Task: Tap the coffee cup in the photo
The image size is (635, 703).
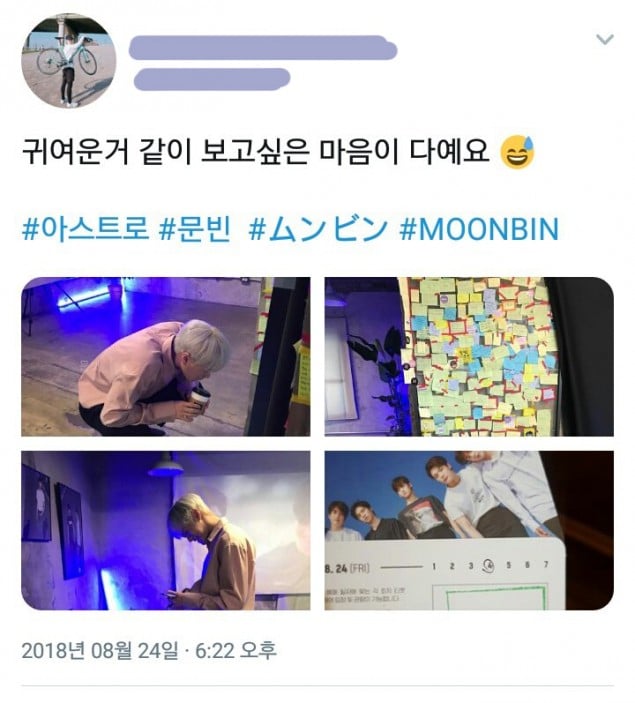Action: [199, 398]
